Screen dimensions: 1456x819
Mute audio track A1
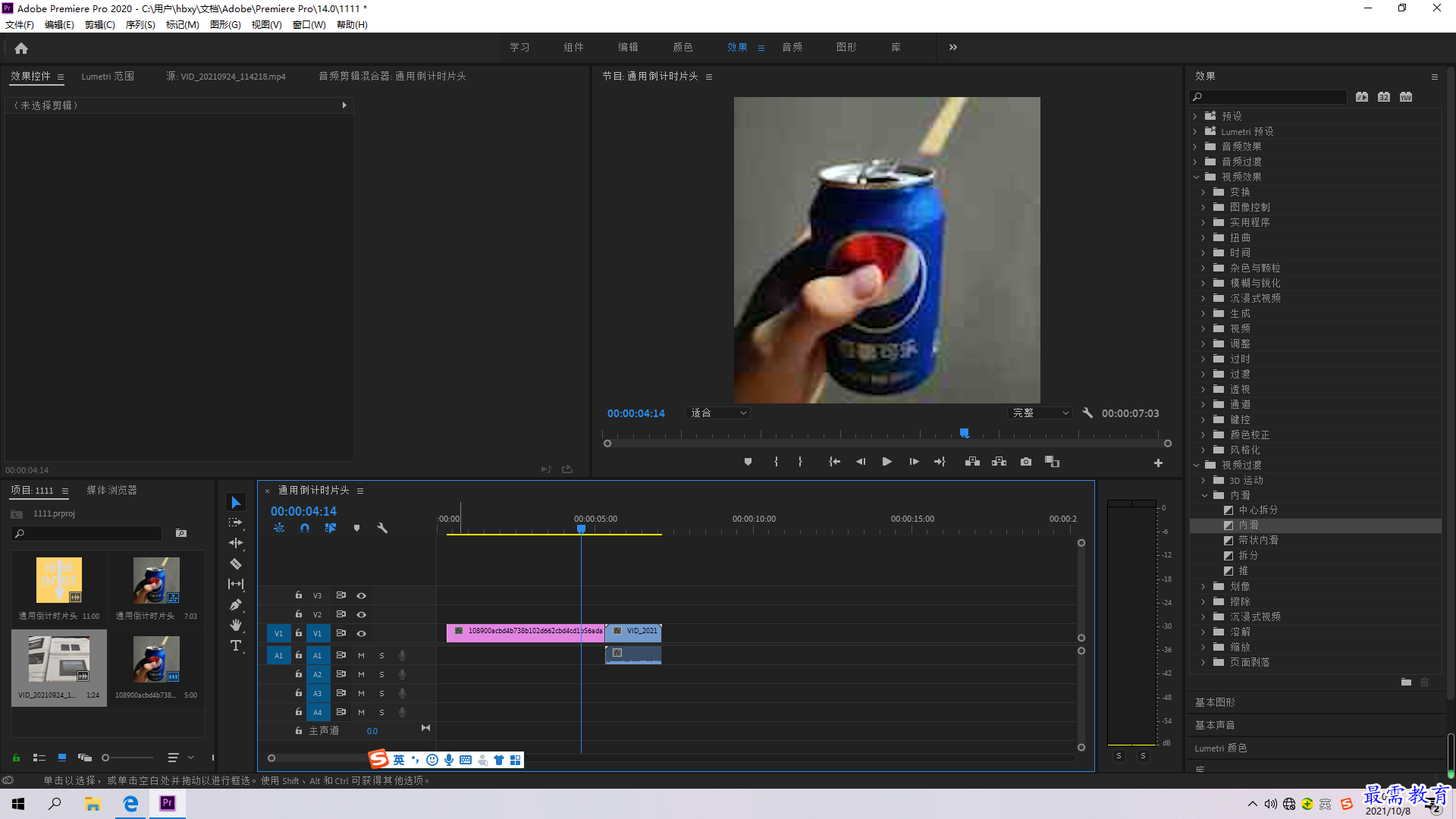[361, 655]
